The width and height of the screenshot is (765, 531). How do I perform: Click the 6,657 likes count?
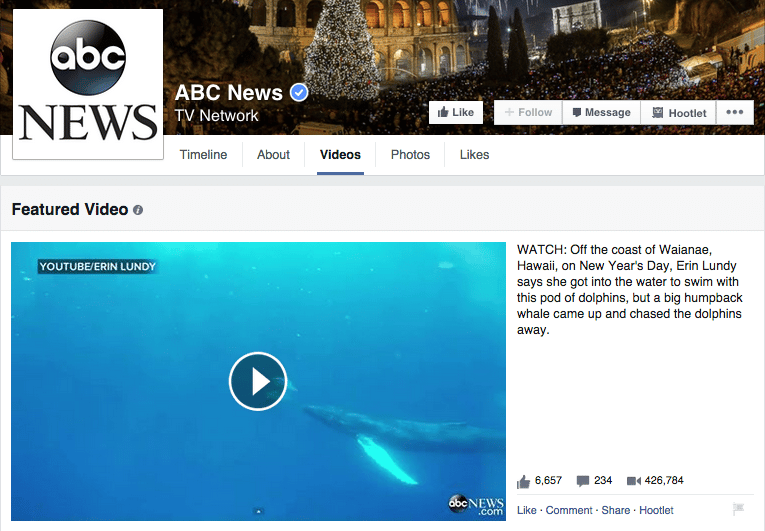548,480
